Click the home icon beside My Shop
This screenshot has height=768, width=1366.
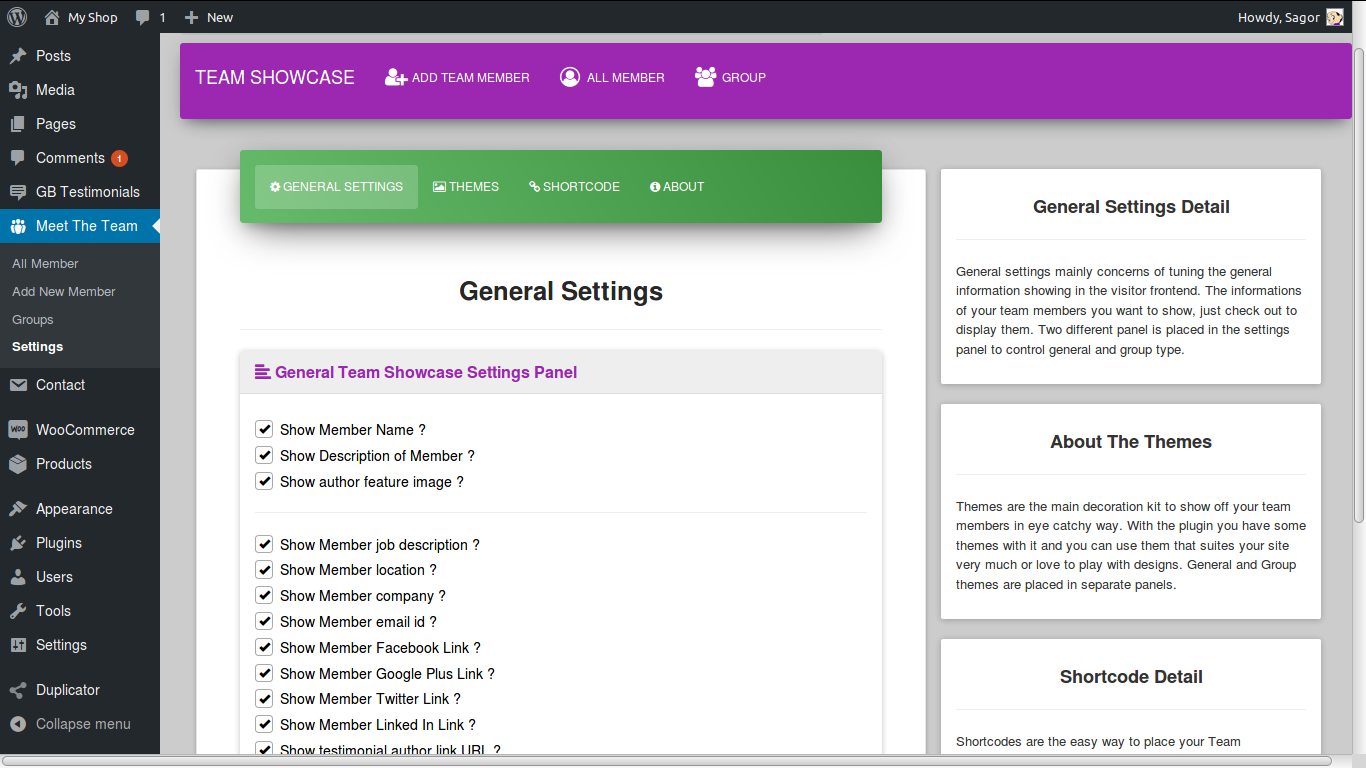(x=52, y=17)
